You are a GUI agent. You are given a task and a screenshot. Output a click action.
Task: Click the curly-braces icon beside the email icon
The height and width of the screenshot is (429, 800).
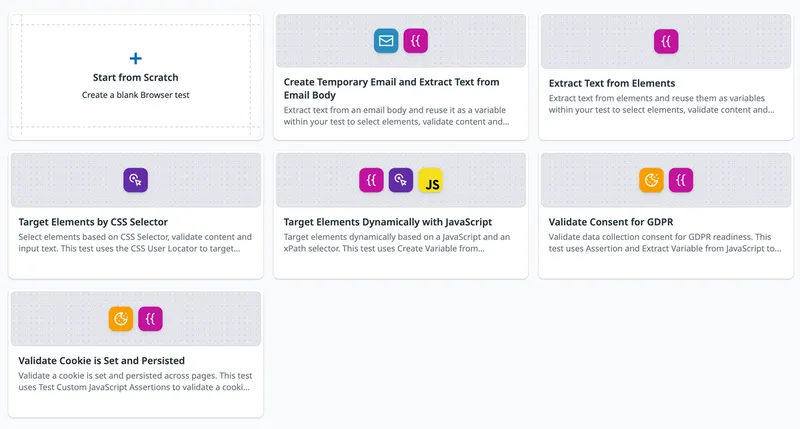tap(415, 41)
